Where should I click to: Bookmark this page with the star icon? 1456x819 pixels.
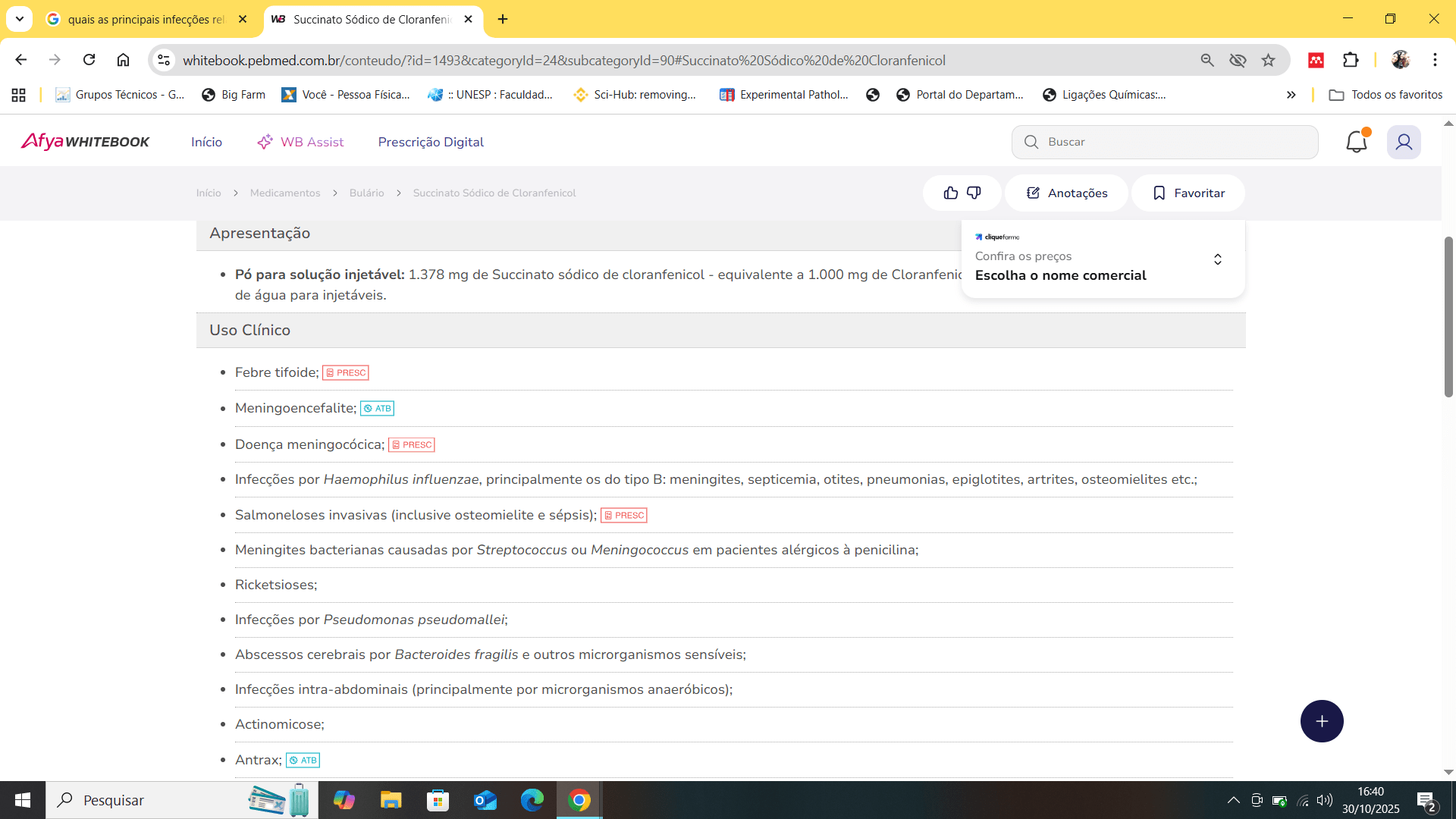pyautogui.click(x=1269, y=60)
